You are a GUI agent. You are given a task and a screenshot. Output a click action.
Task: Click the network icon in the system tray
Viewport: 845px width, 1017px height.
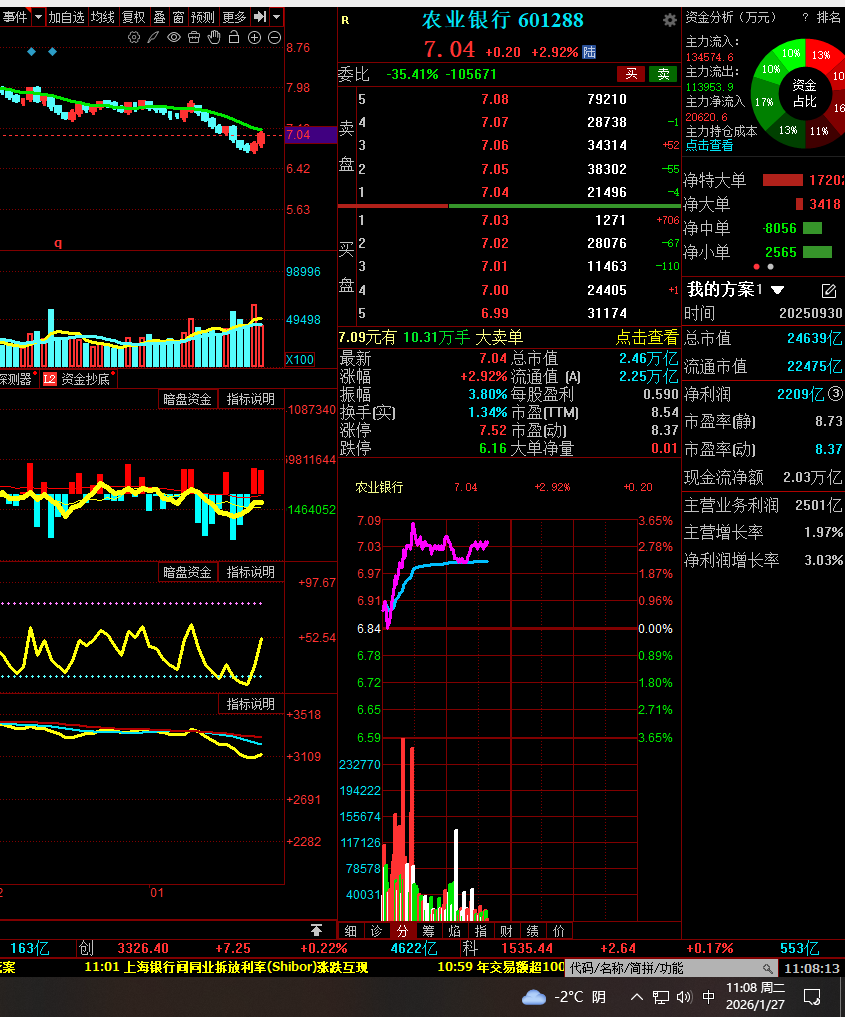[x=661, y=997]
